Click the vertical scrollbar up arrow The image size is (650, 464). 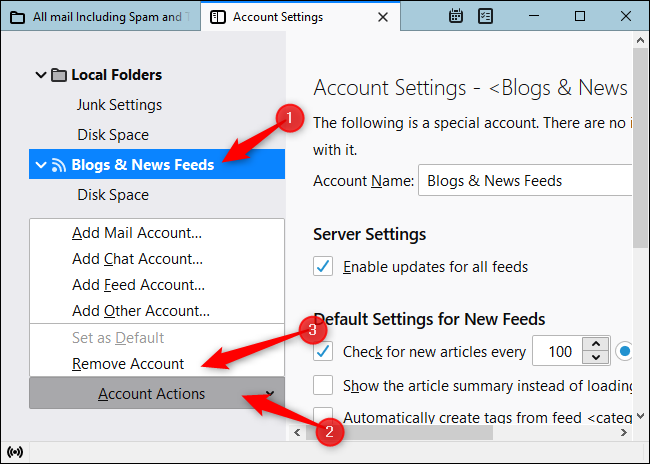[x=640, y=40]
